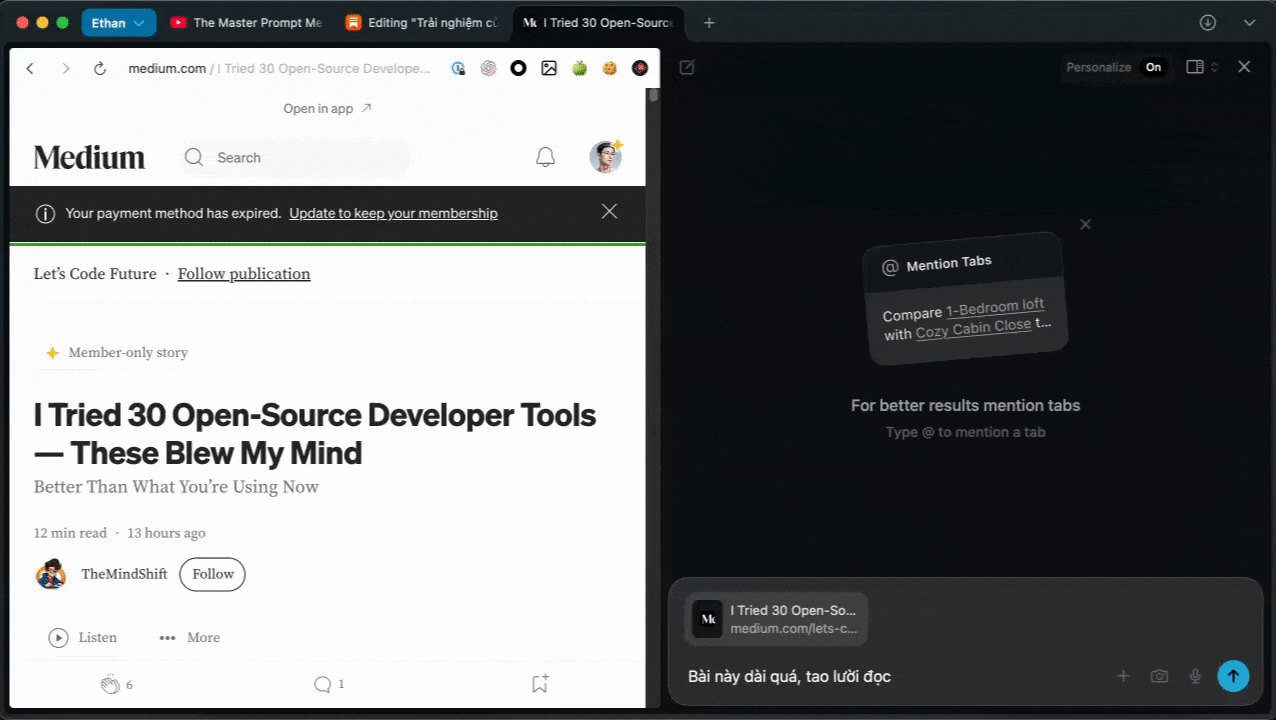The width and height of the screenshot is (1276, 720).
Task: Dismiss the Mention Tabs tip
Action: (x=1085, y=224)
